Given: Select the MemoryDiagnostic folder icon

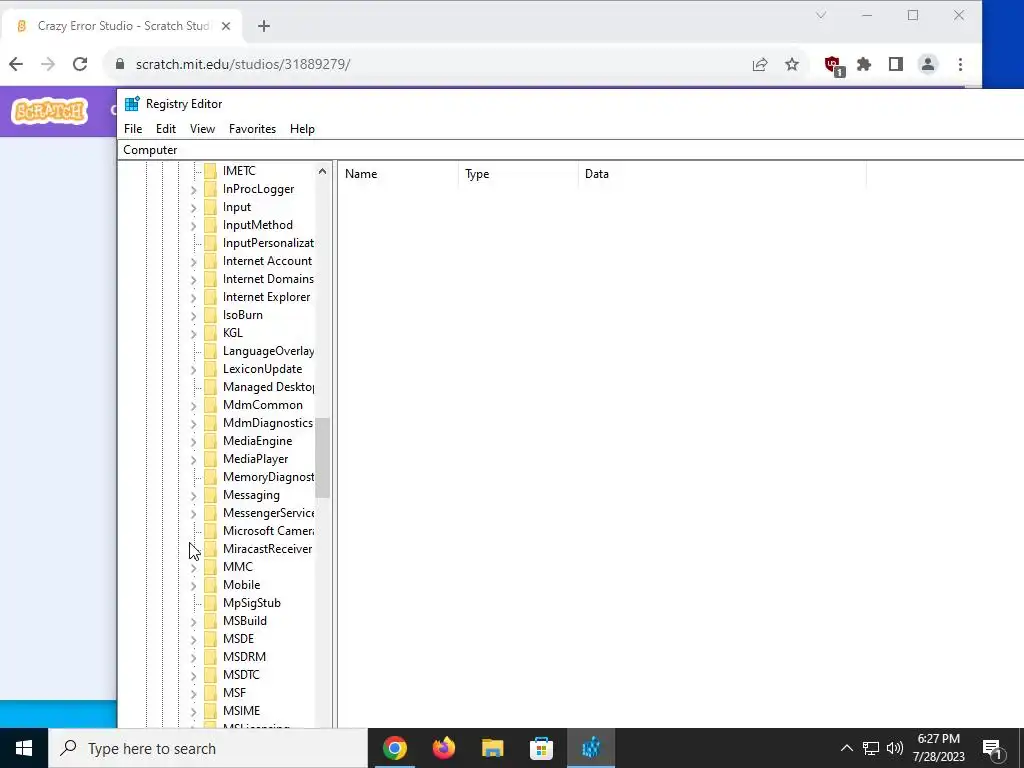Looking at the screenshot, I should (x=210, y=477).
